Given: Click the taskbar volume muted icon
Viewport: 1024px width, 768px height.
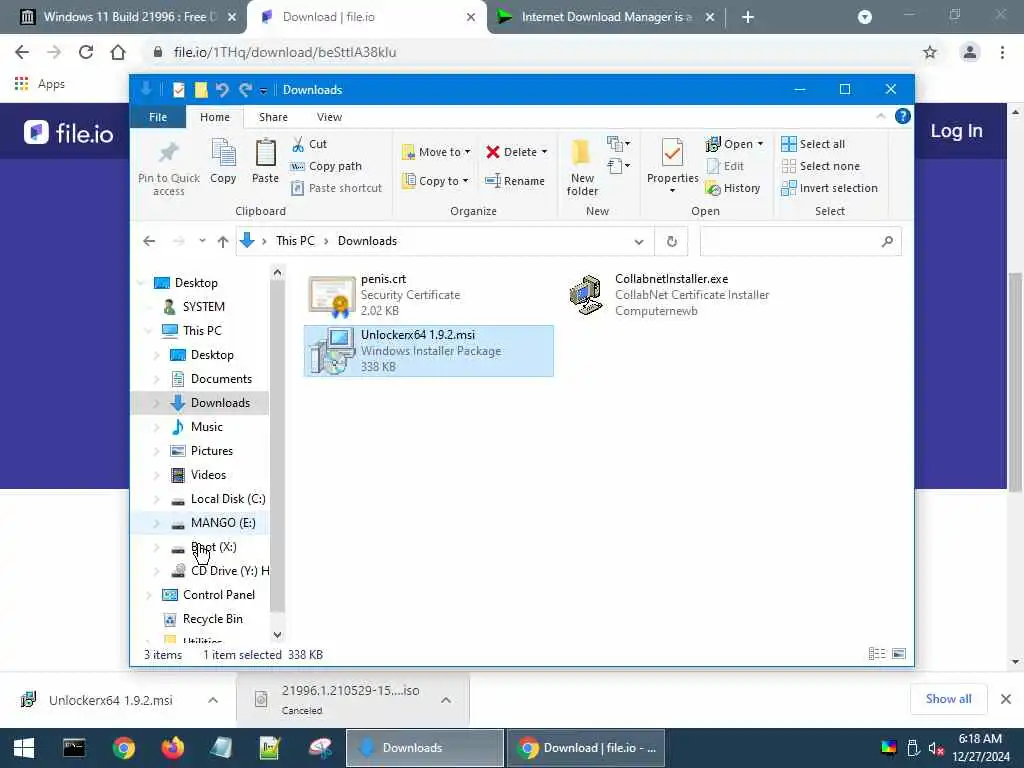Looking at the screenshot, I should 936,748.
